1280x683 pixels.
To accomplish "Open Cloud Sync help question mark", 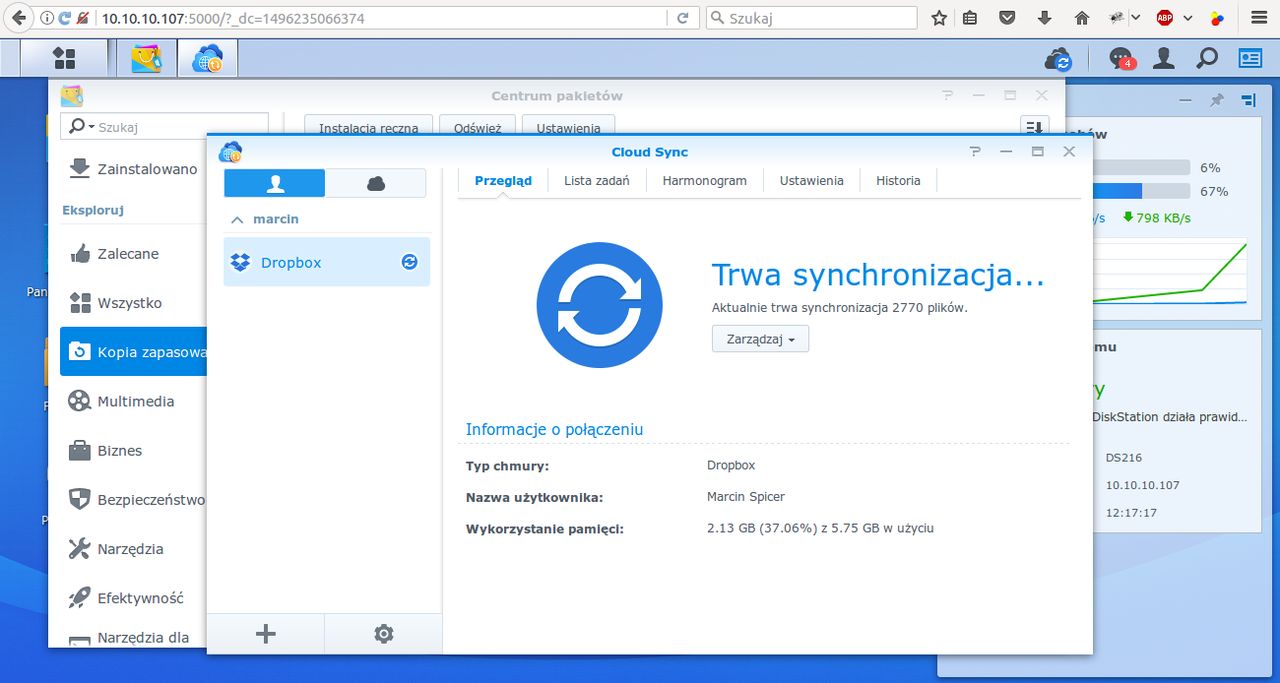I will (x=975, y=151).
